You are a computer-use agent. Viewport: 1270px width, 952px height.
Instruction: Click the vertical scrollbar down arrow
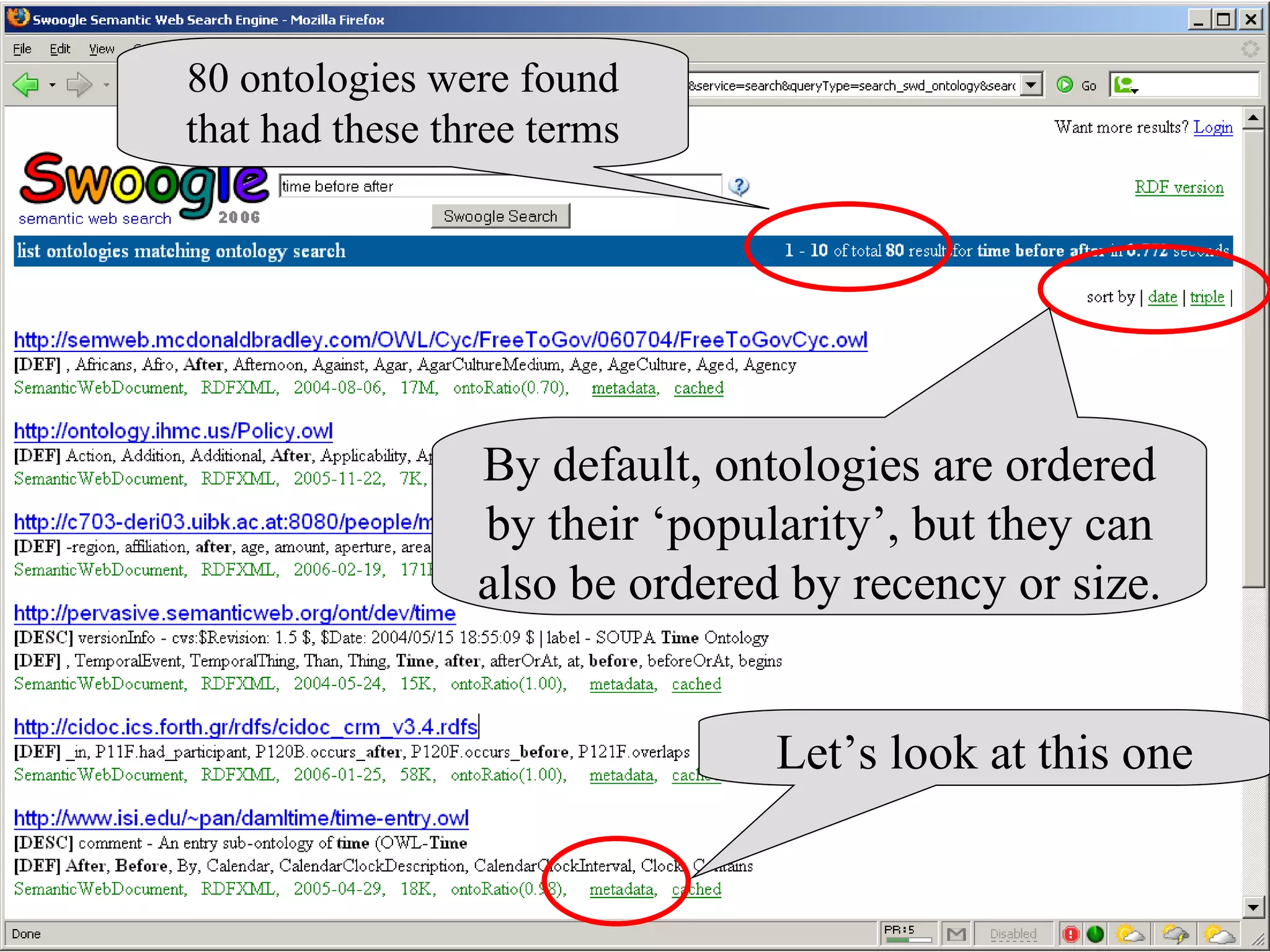point(1253,908)
